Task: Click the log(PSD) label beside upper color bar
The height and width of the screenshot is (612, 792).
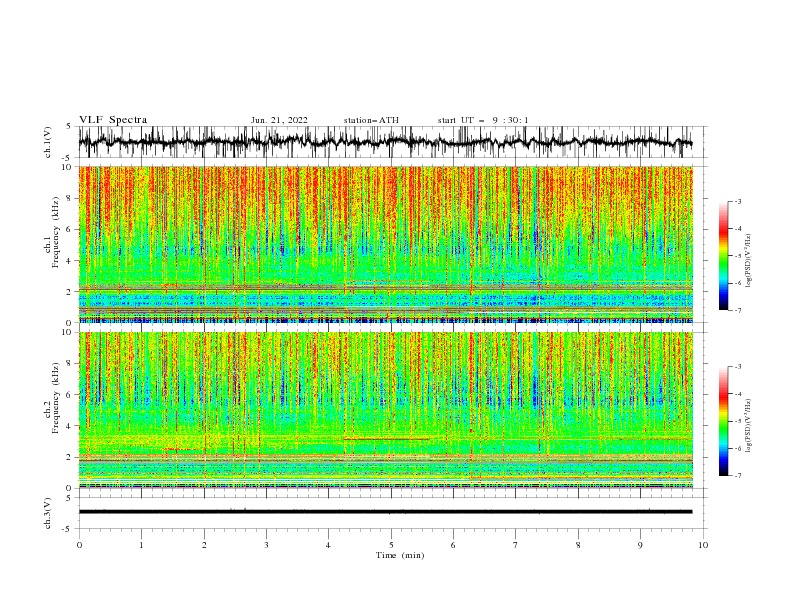Action: [749, 261]
